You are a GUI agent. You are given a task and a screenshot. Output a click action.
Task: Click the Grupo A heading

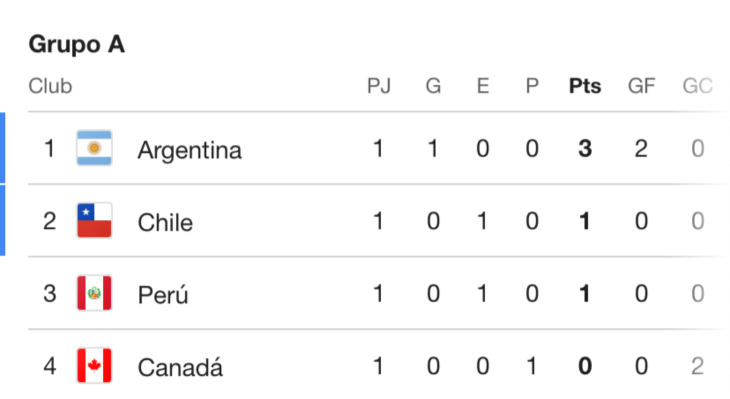pyautogui.click(x=77, y=45)
